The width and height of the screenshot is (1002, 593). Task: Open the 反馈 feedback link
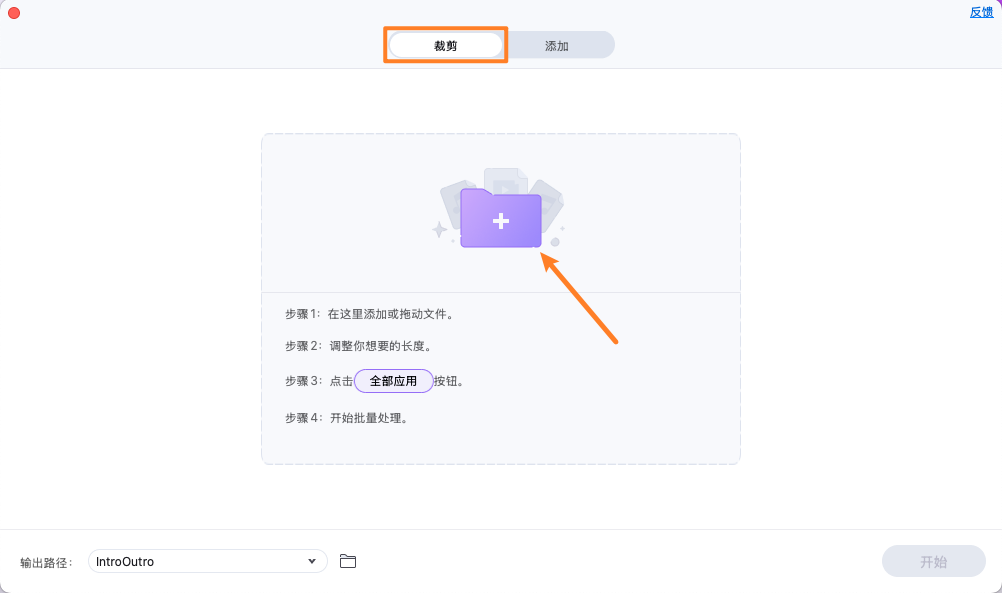point(981,12)
